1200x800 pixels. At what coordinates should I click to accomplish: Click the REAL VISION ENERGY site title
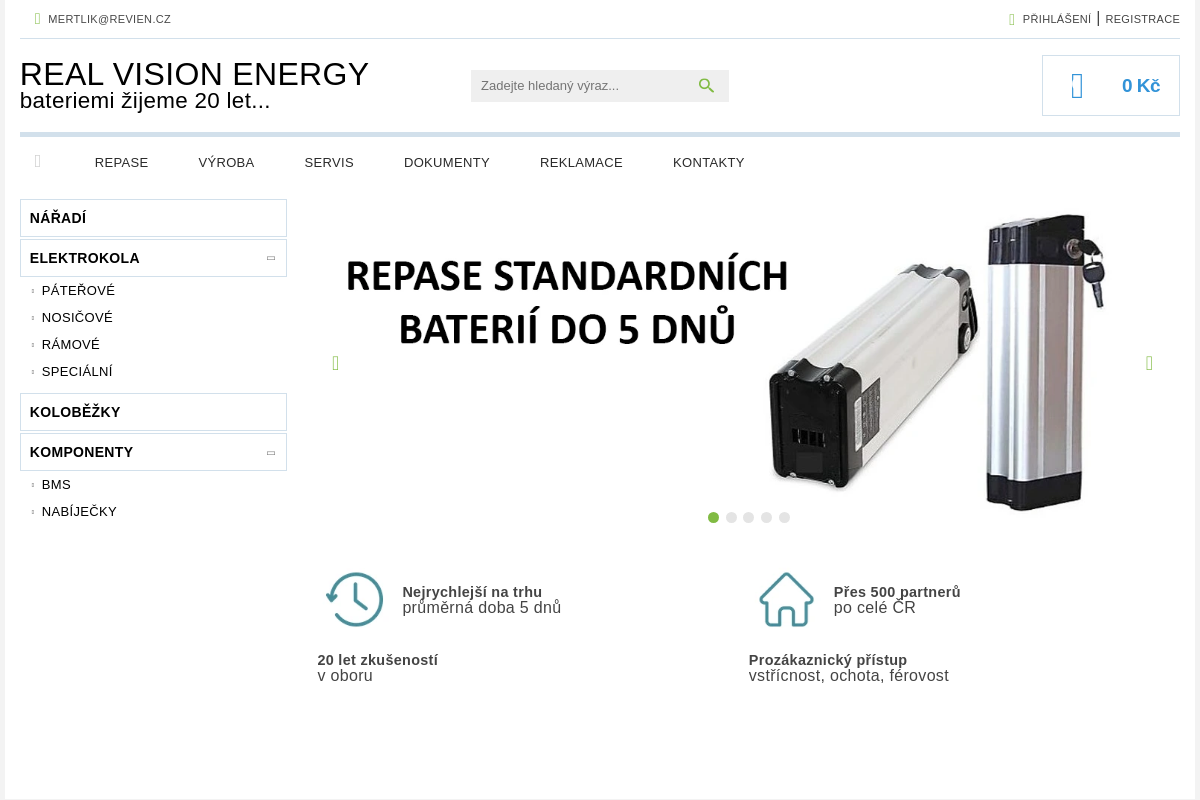coord(194,74)
